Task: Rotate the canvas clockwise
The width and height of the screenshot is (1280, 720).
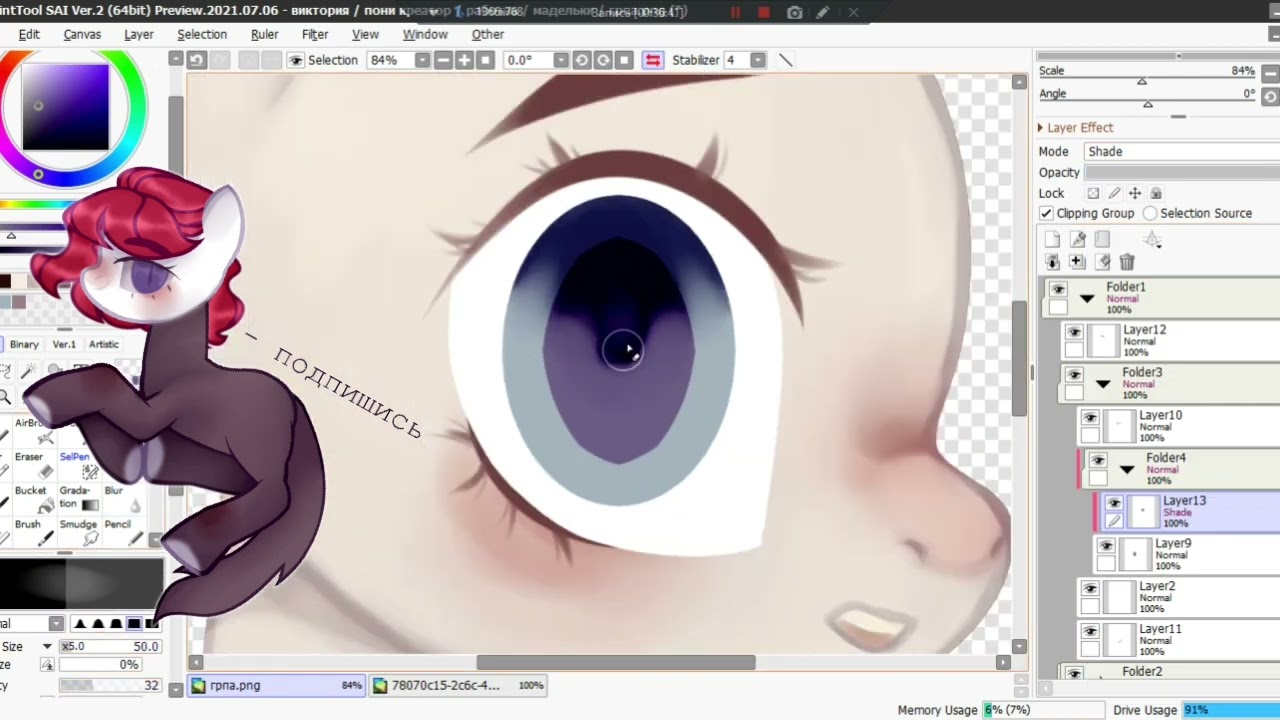Action: [x=603, y=60]
